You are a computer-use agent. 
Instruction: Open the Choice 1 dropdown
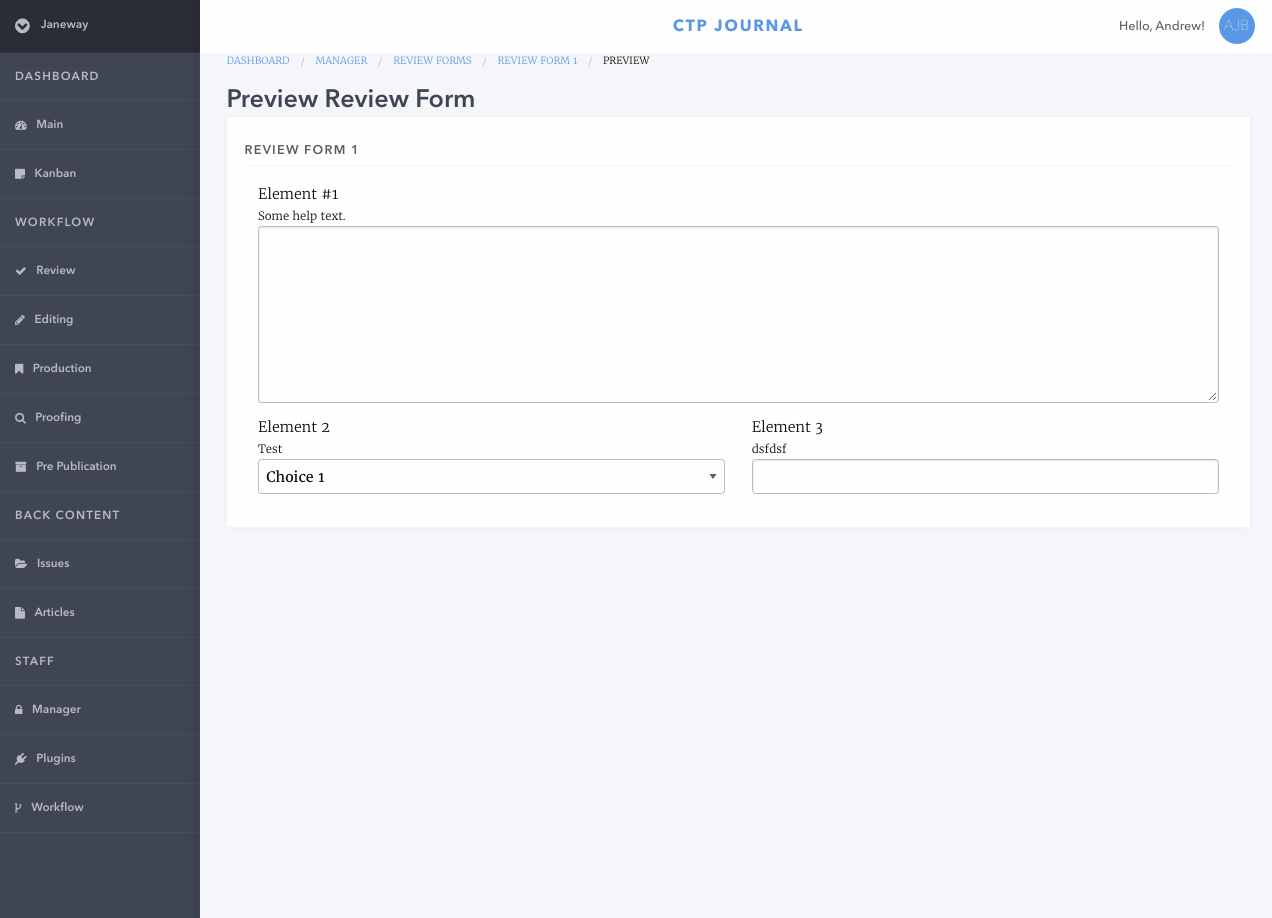491,476
